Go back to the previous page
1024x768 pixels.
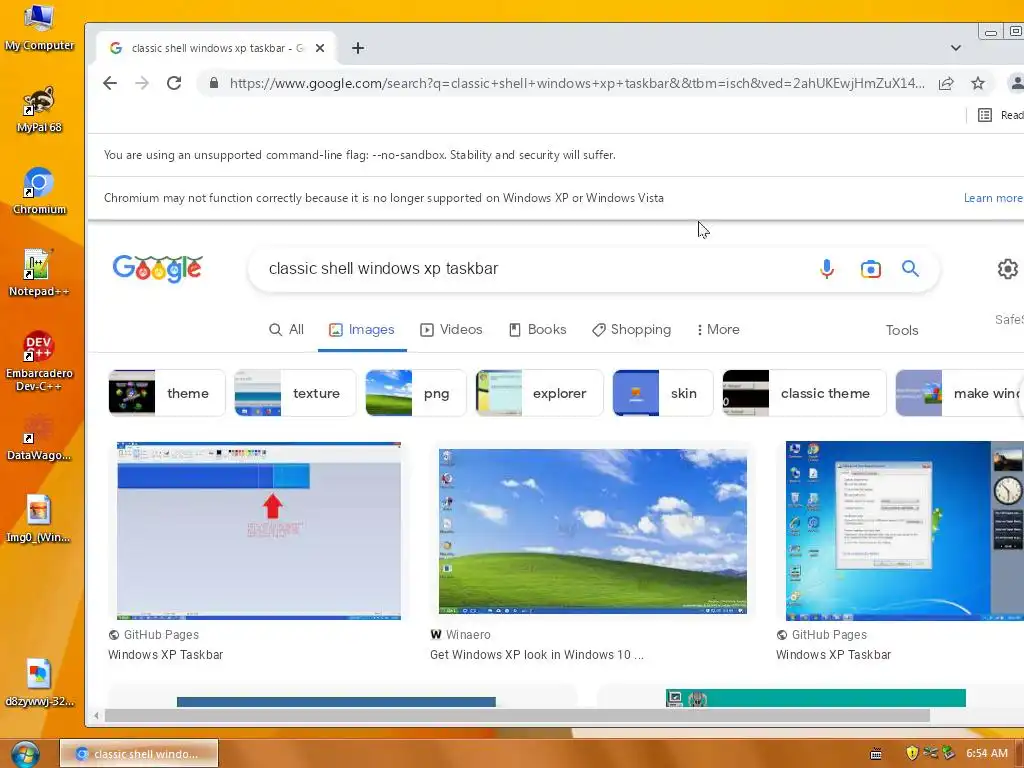110,83
